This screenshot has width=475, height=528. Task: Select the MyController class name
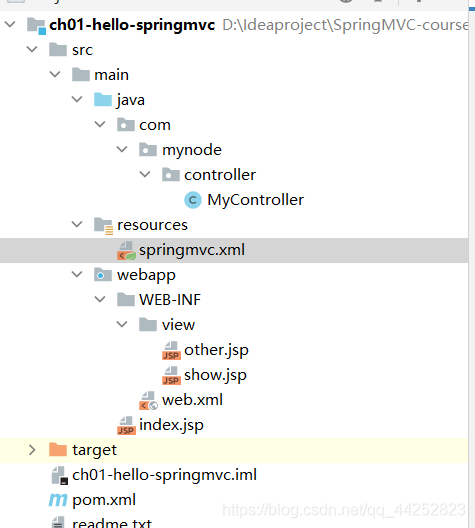pyautogui.click(x=256, y=200)
